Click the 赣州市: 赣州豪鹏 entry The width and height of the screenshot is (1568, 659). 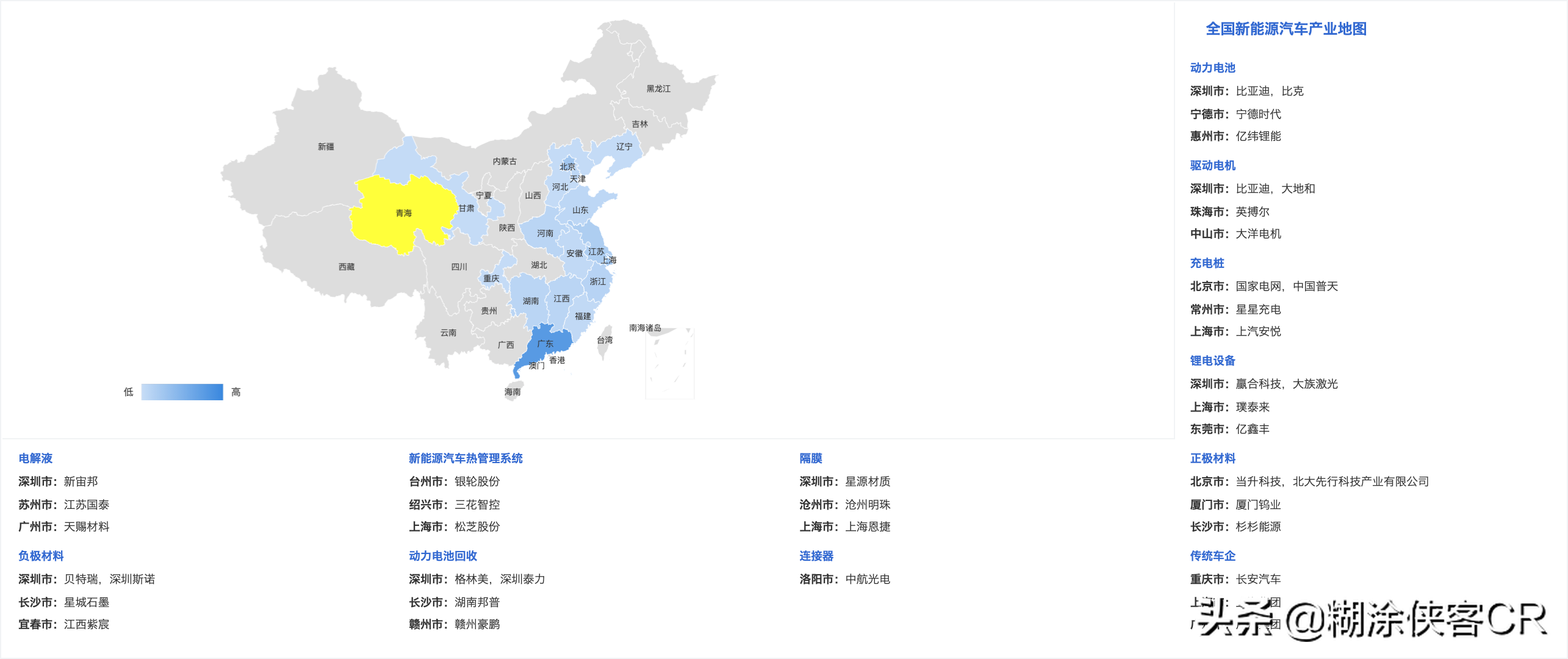point(455,624)
